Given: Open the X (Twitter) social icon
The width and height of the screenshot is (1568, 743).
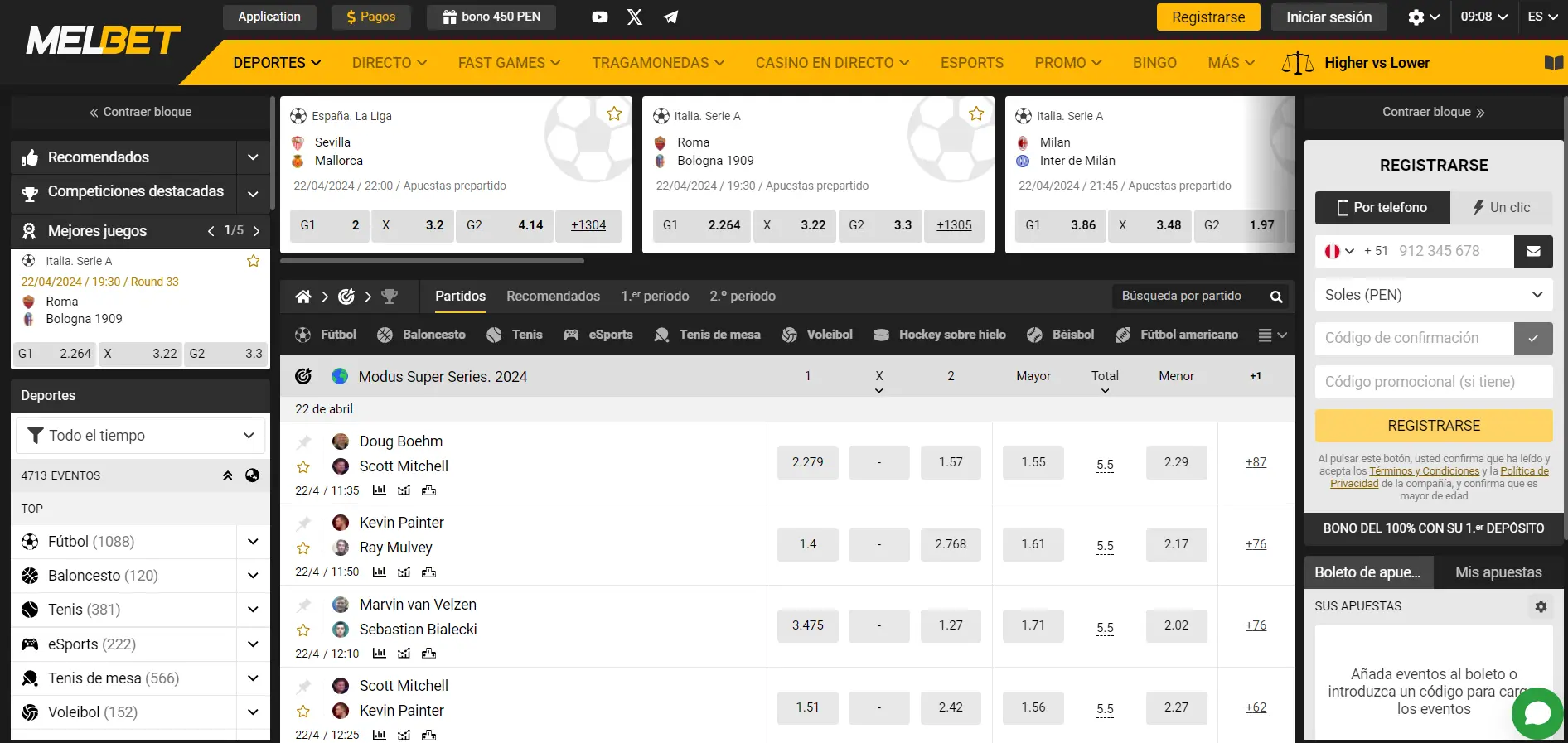Looking at the screenshot, I should (x=635, y=17).
